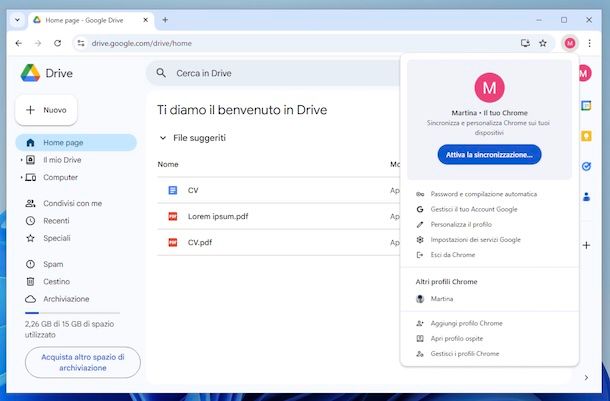Collapse the File suggeriti section

pyautogui.click(x=163, y=138)
